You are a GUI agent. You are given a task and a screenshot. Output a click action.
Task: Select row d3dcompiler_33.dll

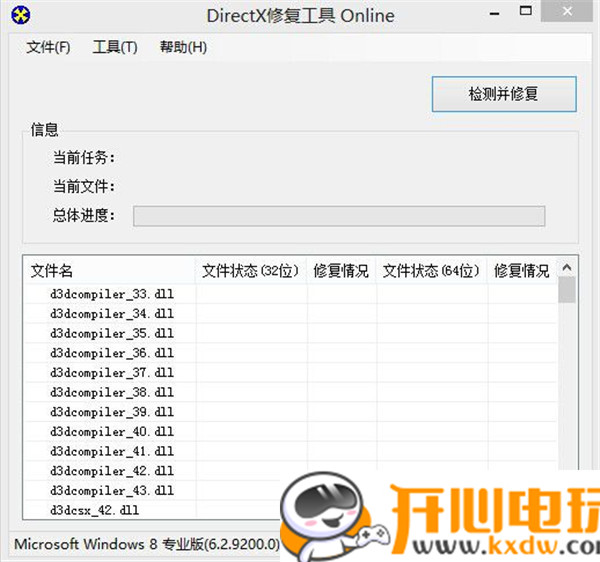291,294
